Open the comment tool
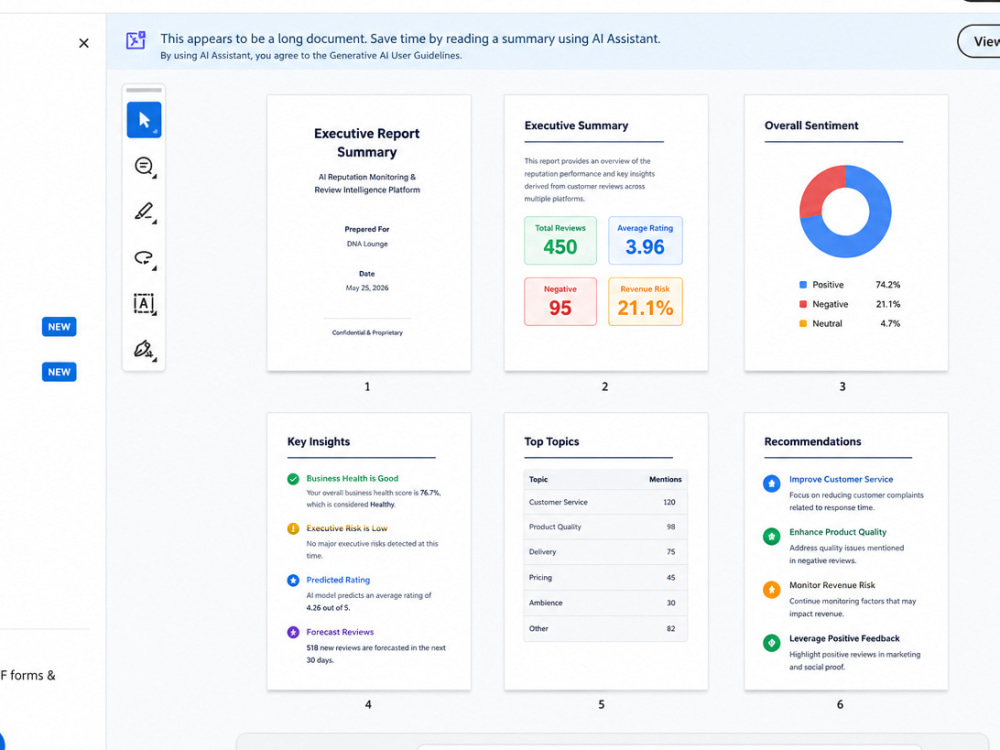1000x750 pixels. [x=144, y=166]
